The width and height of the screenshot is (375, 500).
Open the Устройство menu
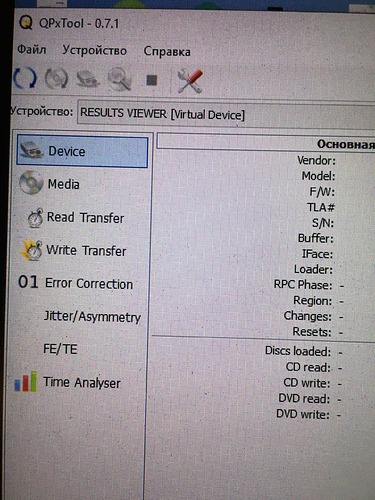(95, 50)
